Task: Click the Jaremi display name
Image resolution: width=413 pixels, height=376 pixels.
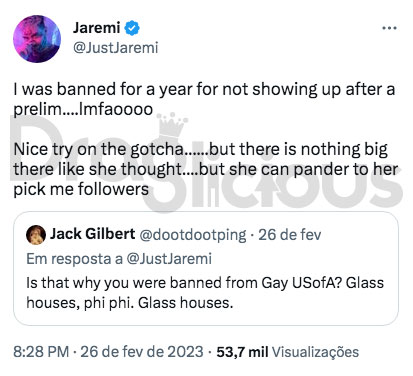Action: [x=97, y=28]
